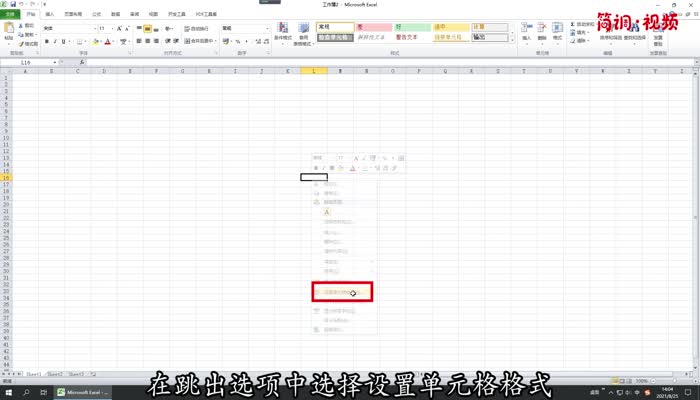Click the Merge and Center button
This screenshot has height=400, width=700.
point(198,42)
